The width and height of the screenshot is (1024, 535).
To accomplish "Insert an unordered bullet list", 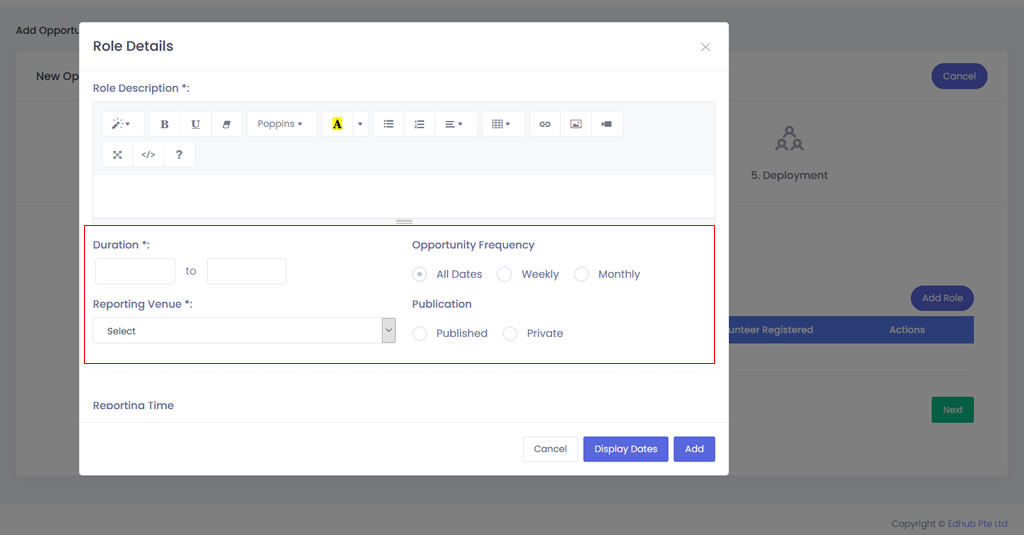I will 389,124.
